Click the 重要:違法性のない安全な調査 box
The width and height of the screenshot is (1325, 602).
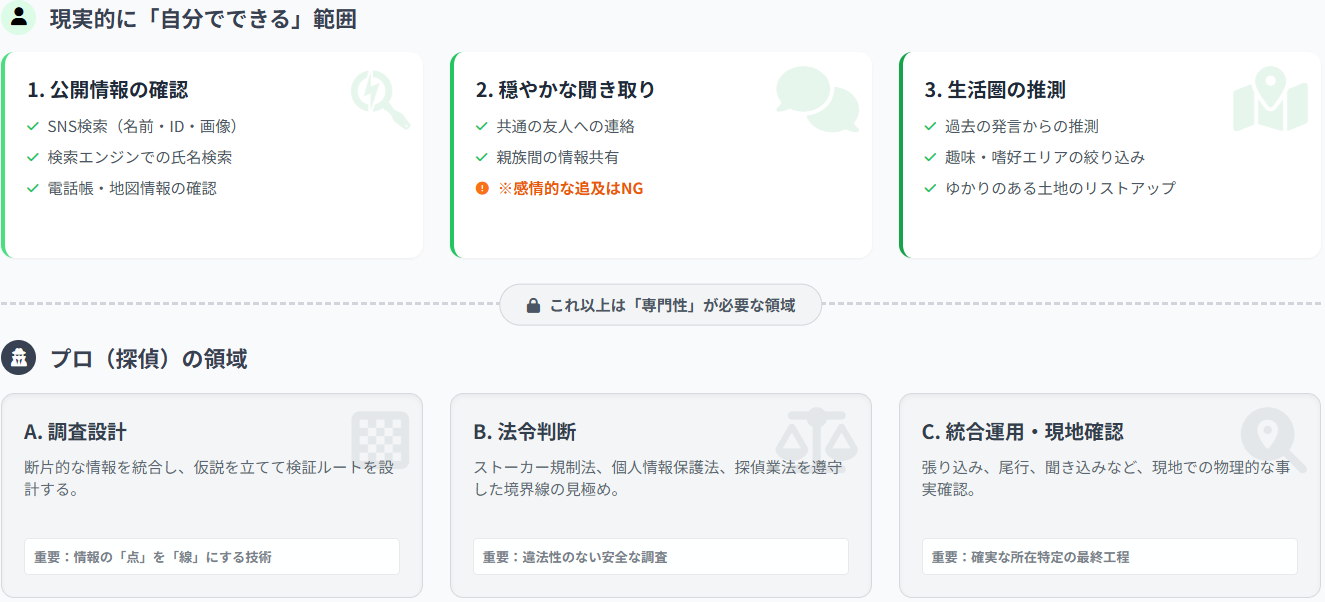pos(660,557)
